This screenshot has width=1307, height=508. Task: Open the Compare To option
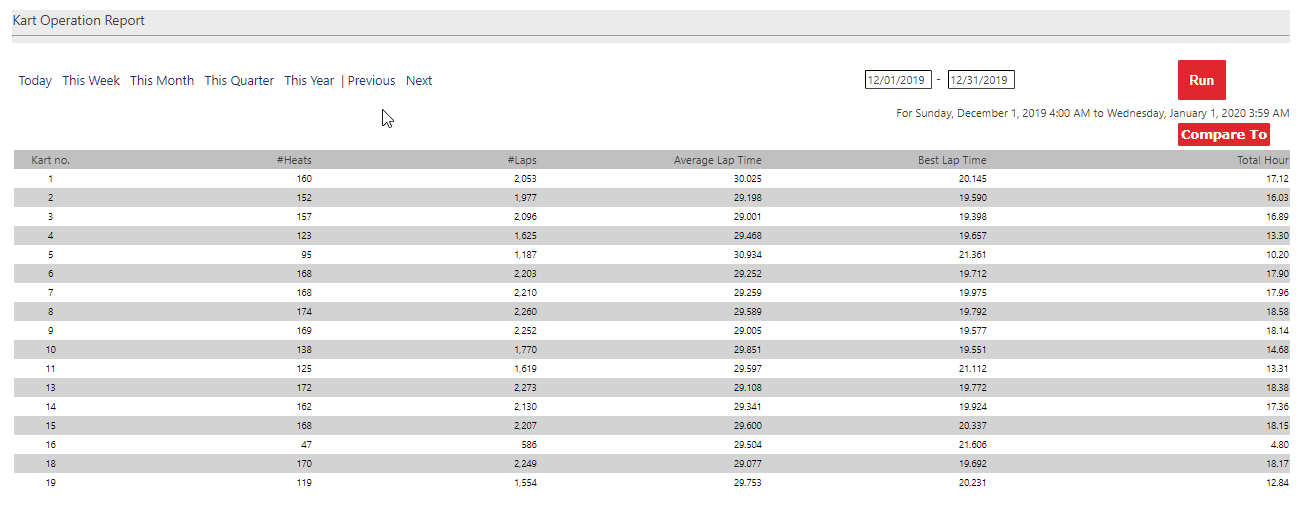1223,135
